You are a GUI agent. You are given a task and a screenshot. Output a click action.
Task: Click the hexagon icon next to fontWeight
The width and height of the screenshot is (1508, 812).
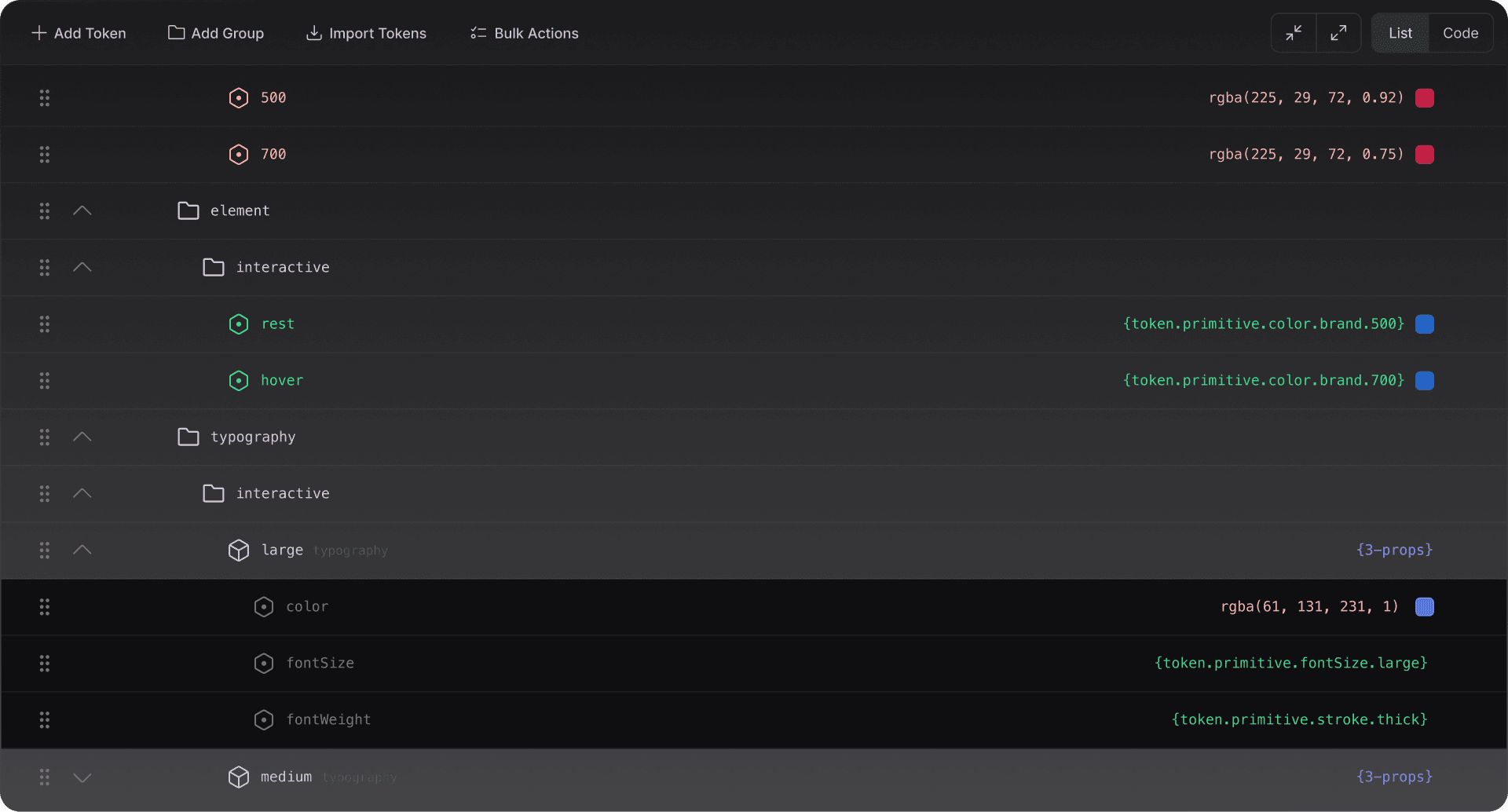tap(264, 720)
